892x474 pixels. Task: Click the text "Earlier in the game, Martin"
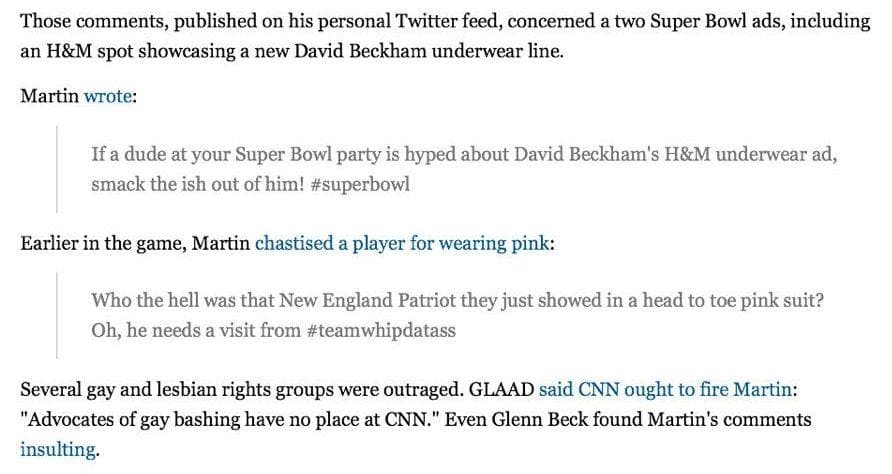(x=135, y=243)
